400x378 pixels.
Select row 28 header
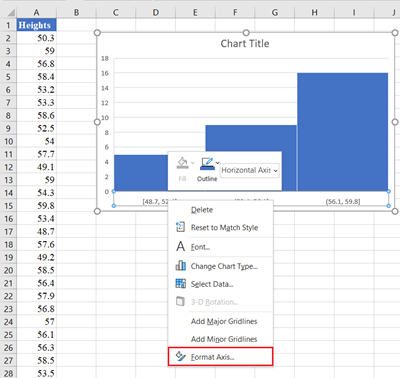[8, 373]
